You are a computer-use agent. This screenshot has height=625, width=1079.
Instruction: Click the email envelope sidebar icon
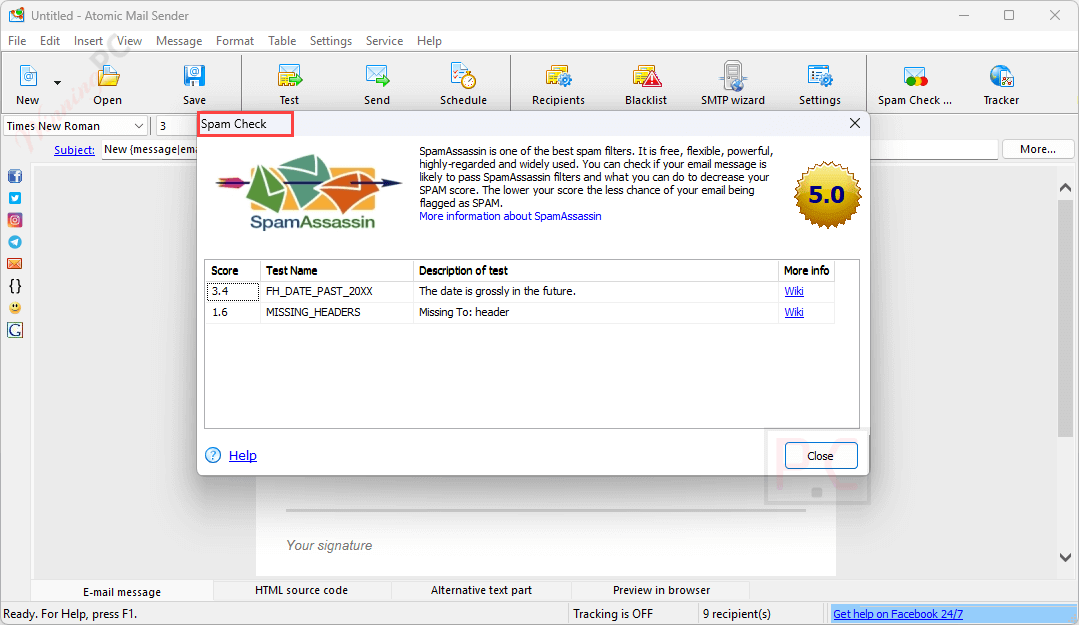click(15, 264)
